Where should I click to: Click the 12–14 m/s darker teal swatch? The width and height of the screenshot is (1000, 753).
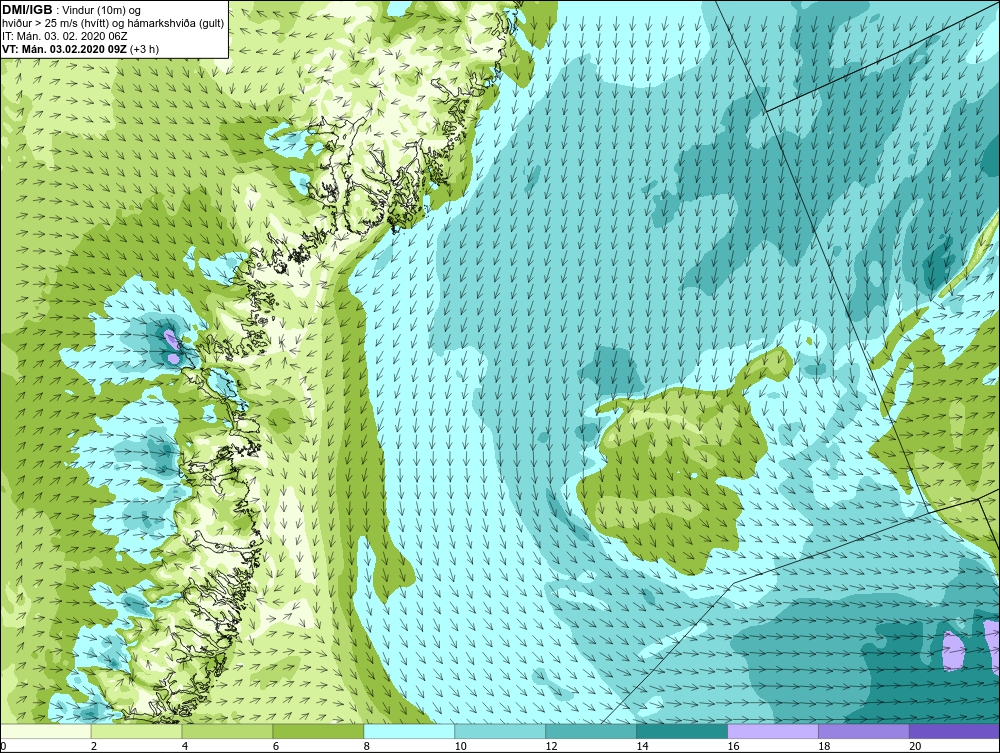591,731
